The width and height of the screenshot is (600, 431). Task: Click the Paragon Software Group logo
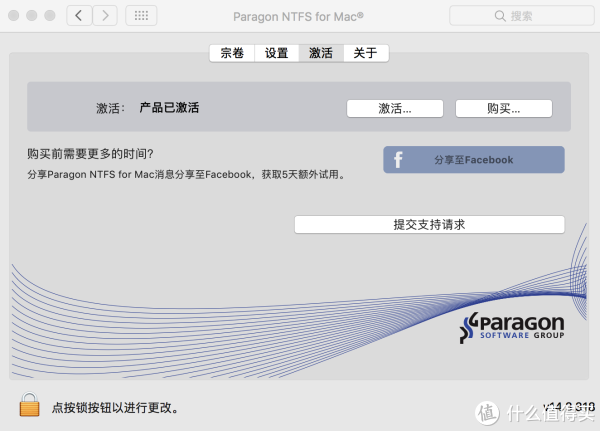[512, 328]
